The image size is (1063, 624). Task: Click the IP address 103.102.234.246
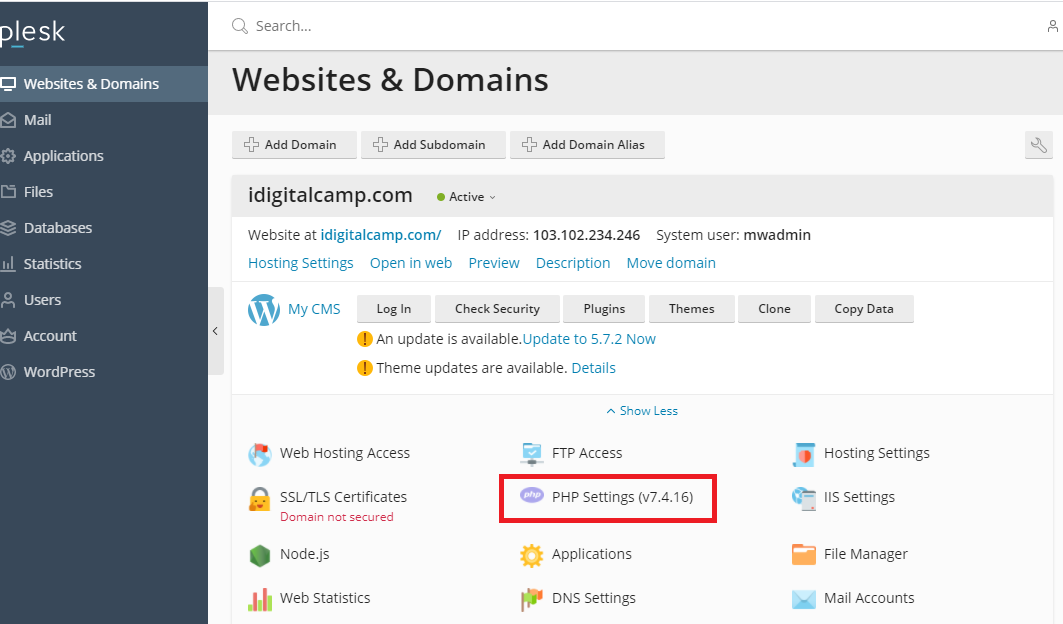(x=586, y=235)
